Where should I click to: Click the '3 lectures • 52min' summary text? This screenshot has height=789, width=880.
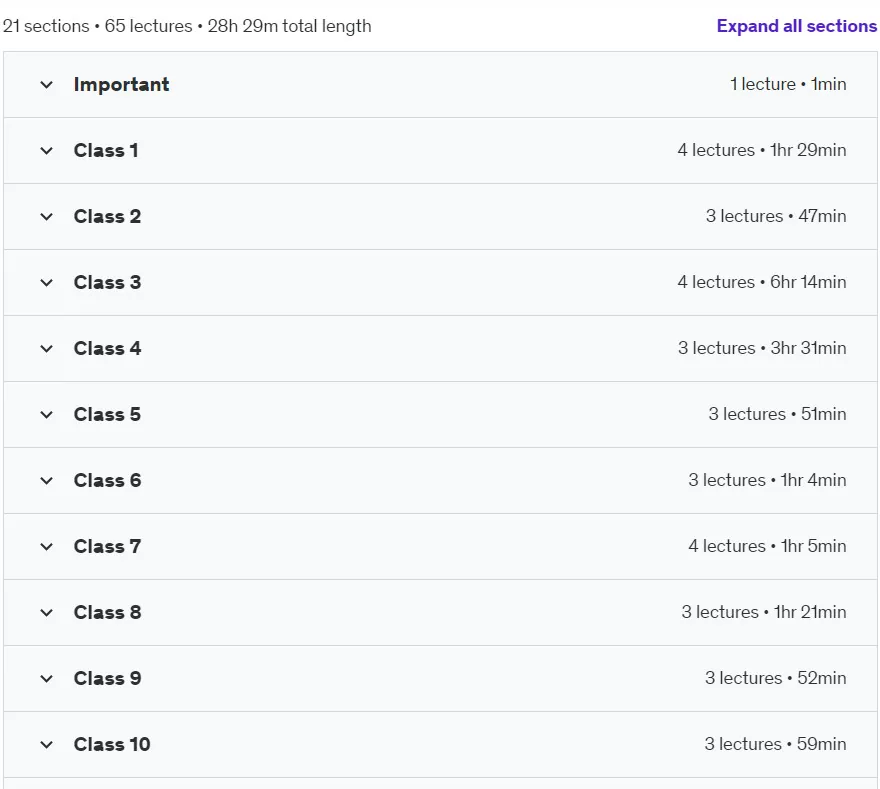[x=775, y=678]
